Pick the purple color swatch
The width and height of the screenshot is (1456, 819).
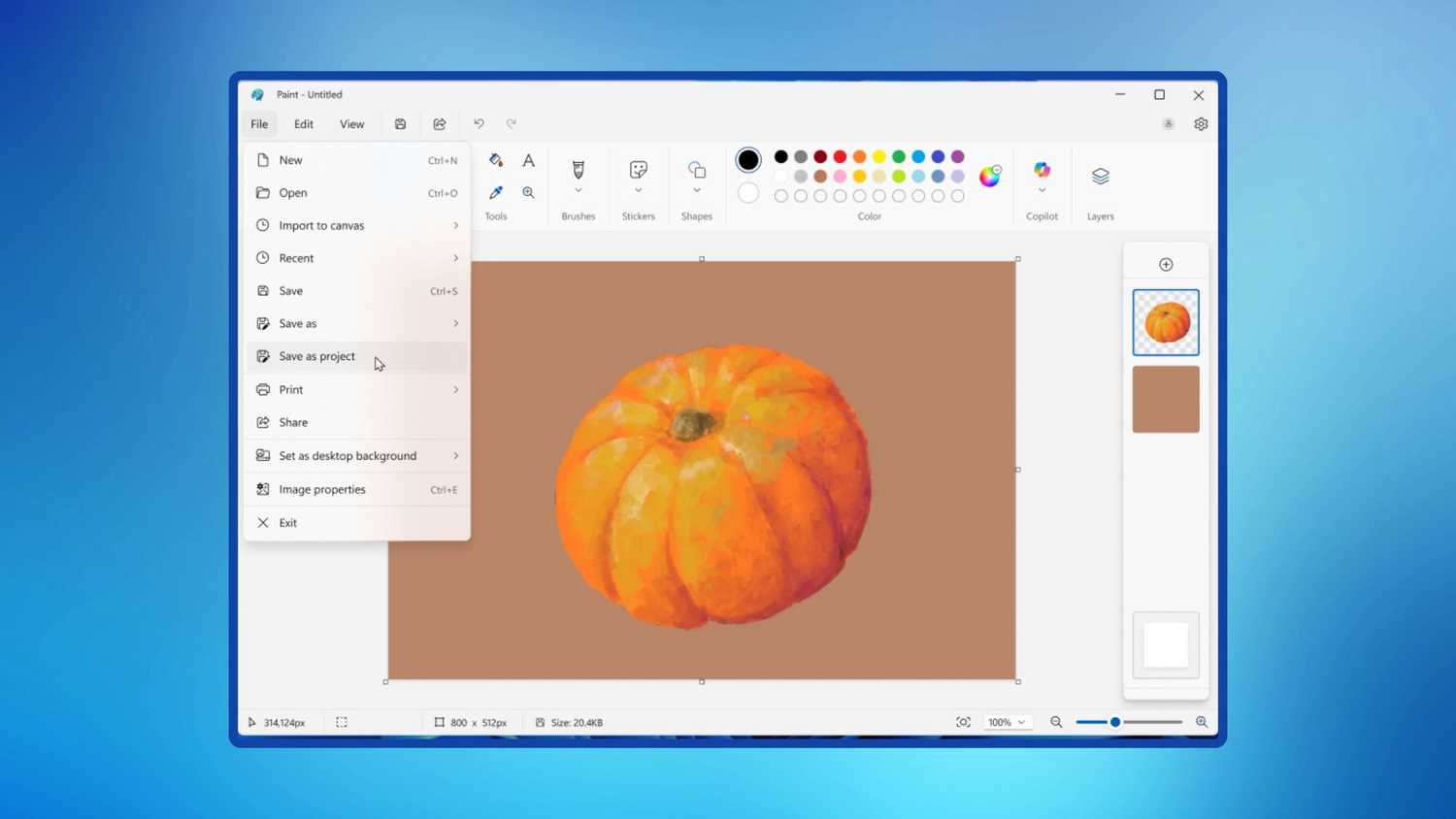(958, 156)
